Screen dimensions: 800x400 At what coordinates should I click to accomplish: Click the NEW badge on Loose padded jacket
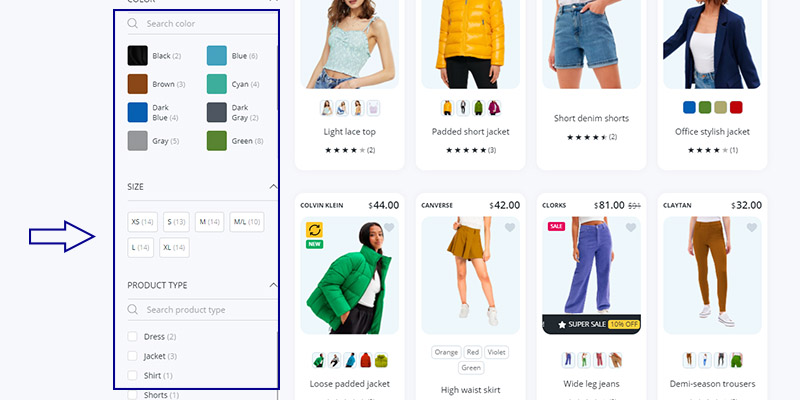click(314, 244)
